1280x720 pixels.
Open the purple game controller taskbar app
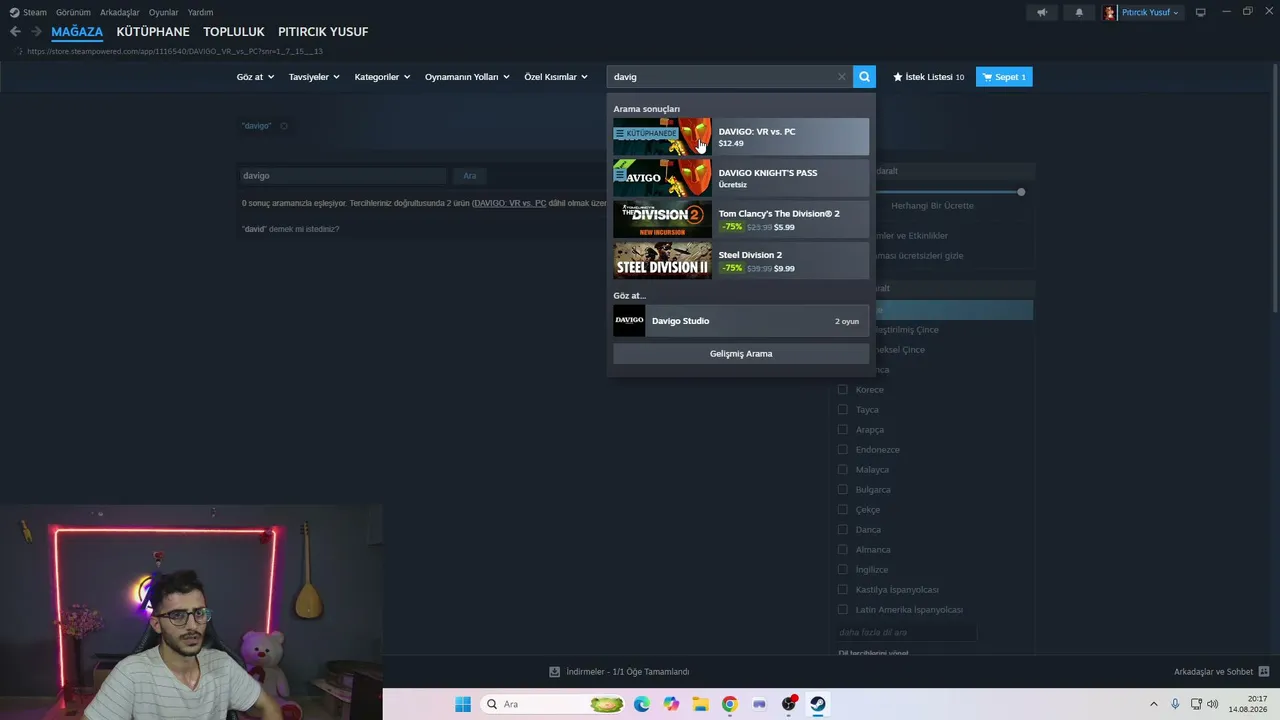759,704
